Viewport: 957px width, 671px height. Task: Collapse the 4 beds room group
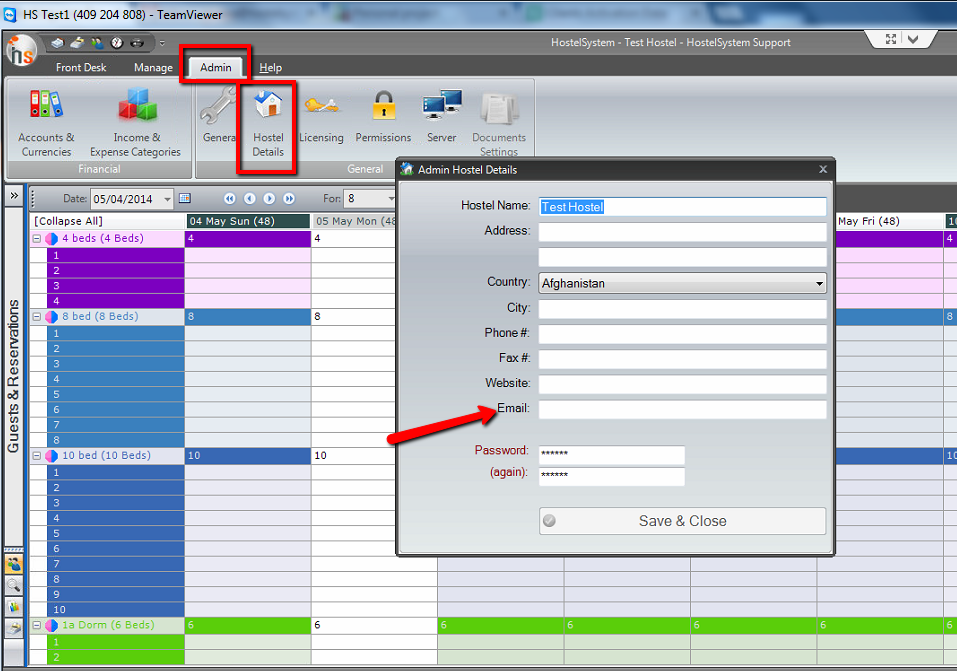coord(37,239)
